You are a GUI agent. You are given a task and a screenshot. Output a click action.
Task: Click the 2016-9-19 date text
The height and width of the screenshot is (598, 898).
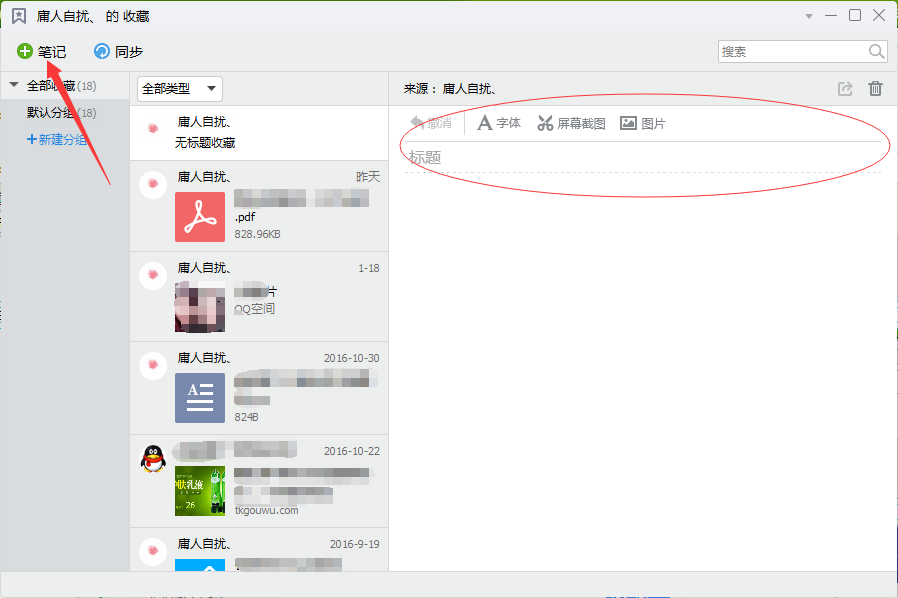coord(355,544)
